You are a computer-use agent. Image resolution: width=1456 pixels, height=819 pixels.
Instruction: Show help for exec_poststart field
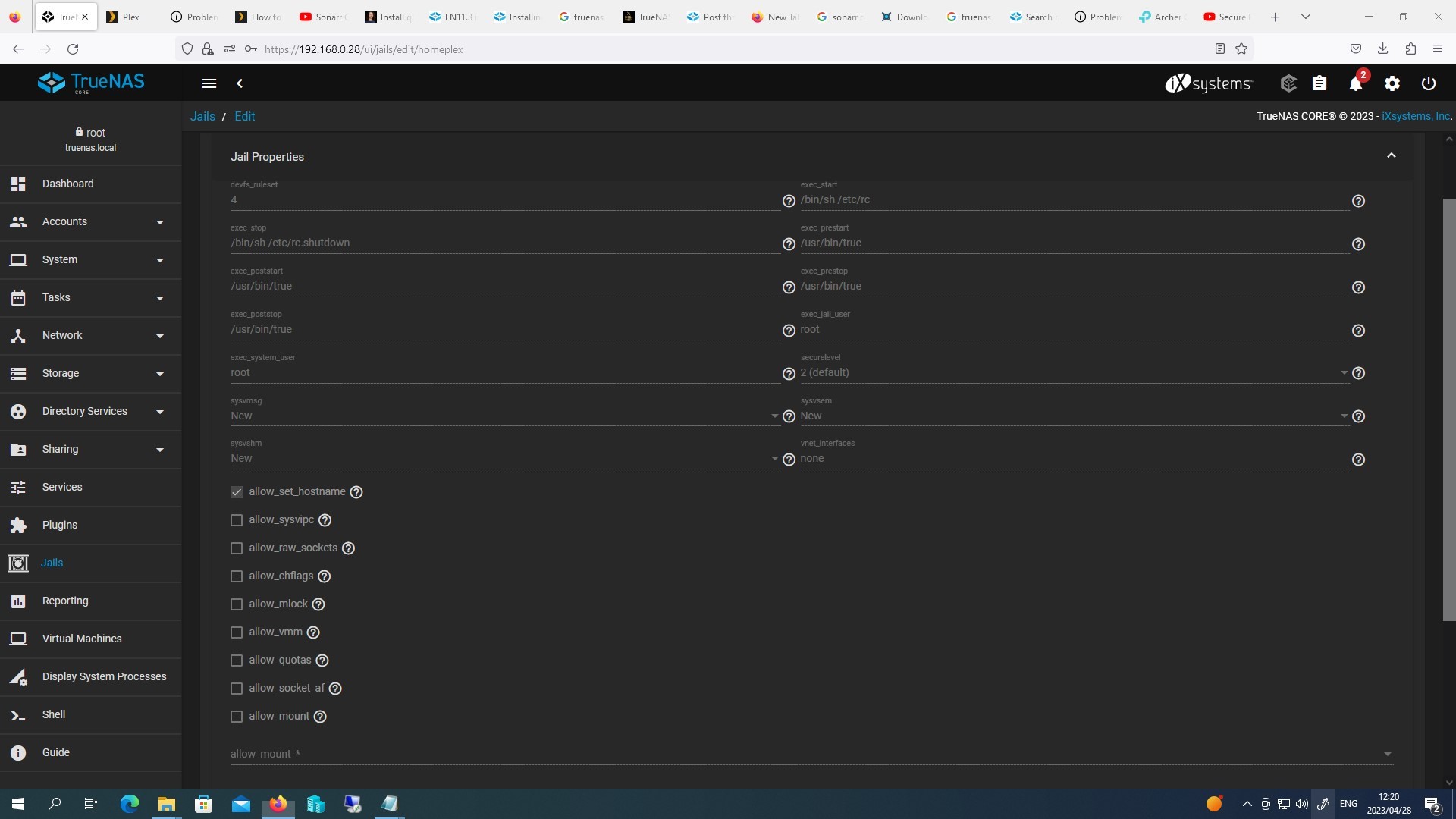click(x=789, y=287)
